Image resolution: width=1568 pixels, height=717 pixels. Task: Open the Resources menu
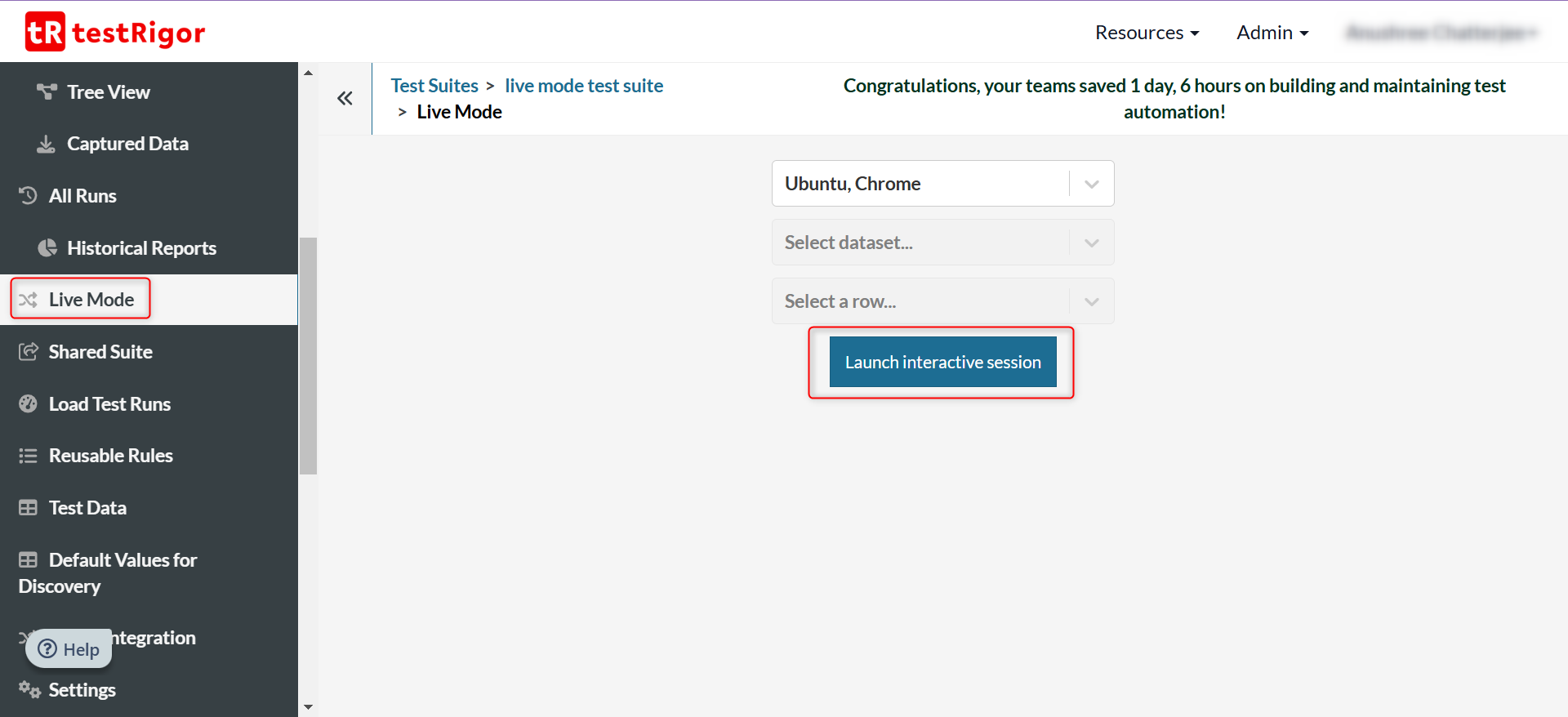[1147, 33]
